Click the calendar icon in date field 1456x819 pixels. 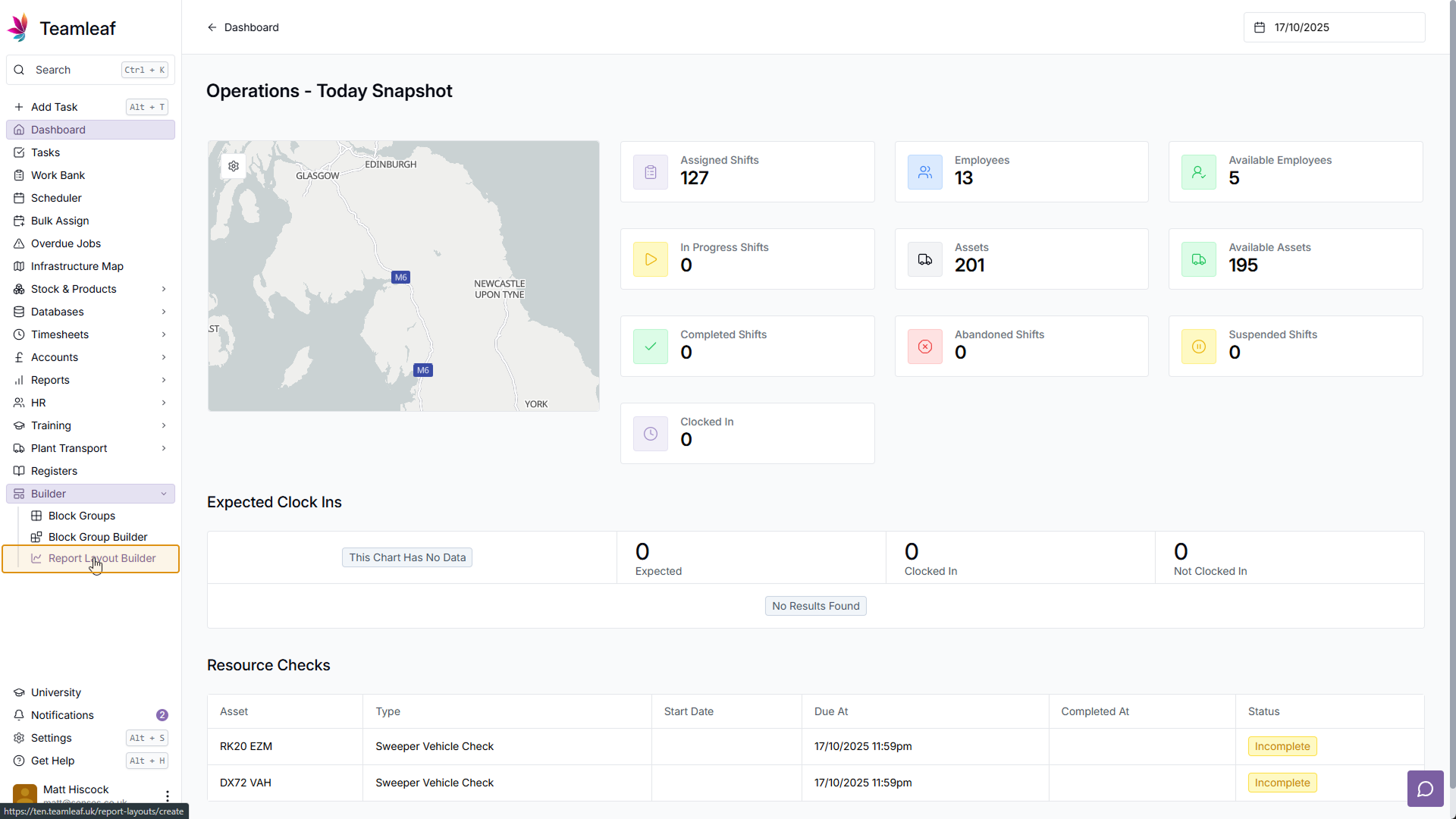(1260, 27)
